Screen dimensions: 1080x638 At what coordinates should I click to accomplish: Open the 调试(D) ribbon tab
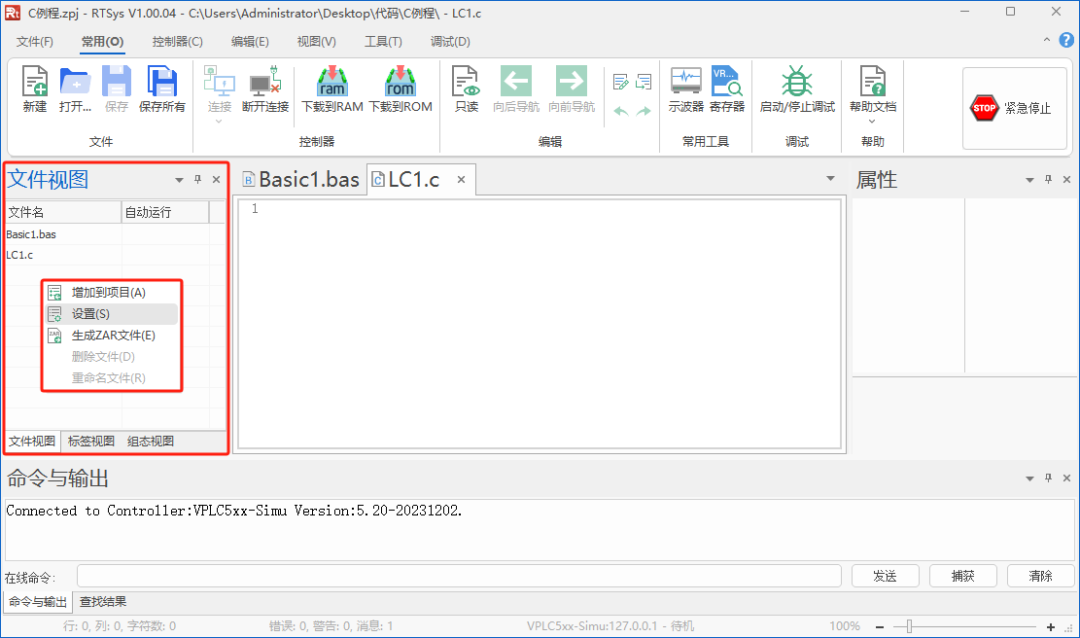click(x=450, y=41)
